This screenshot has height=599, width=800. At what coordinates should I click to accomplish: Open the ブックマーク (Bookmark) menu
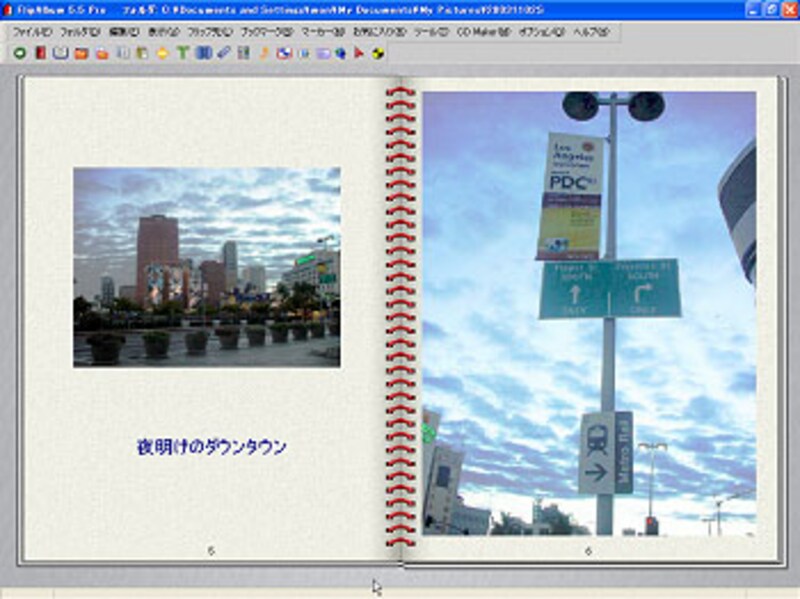coord(267,32)
